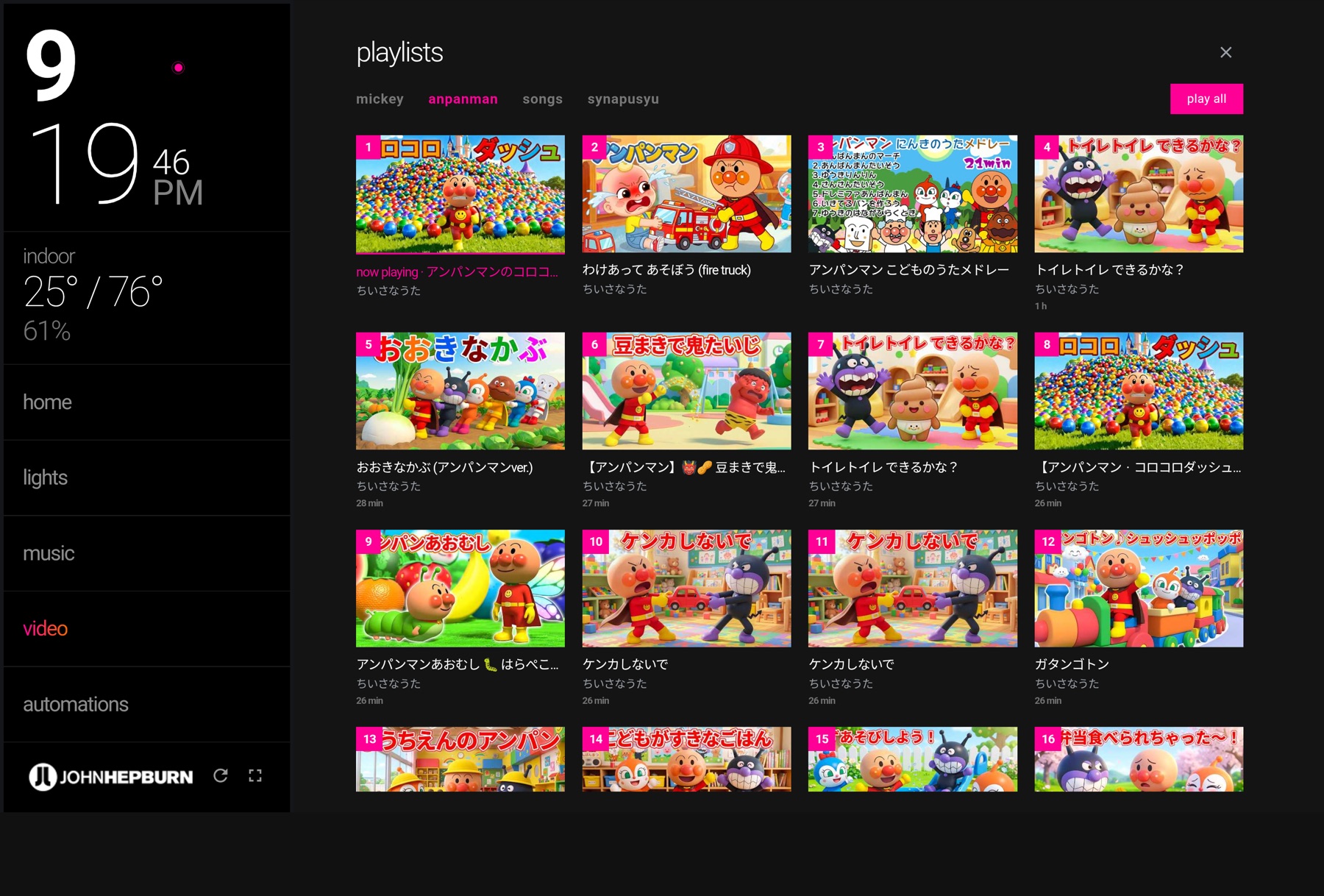Open the automations section

[146, 704]
